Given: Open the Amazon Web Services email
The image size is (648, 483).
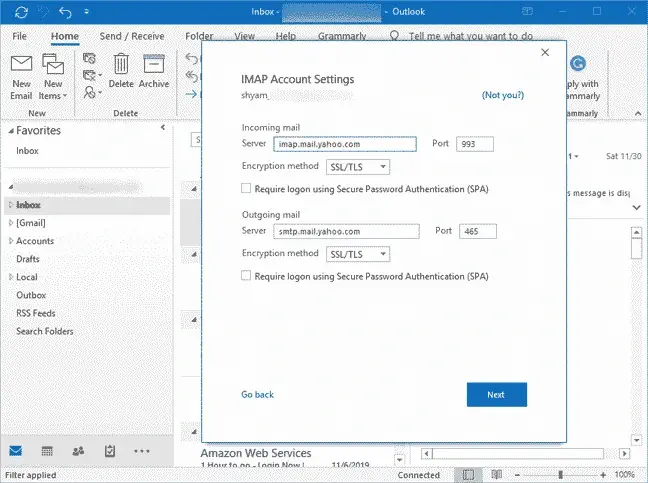Looking at the screenshot, I should 285,458.
